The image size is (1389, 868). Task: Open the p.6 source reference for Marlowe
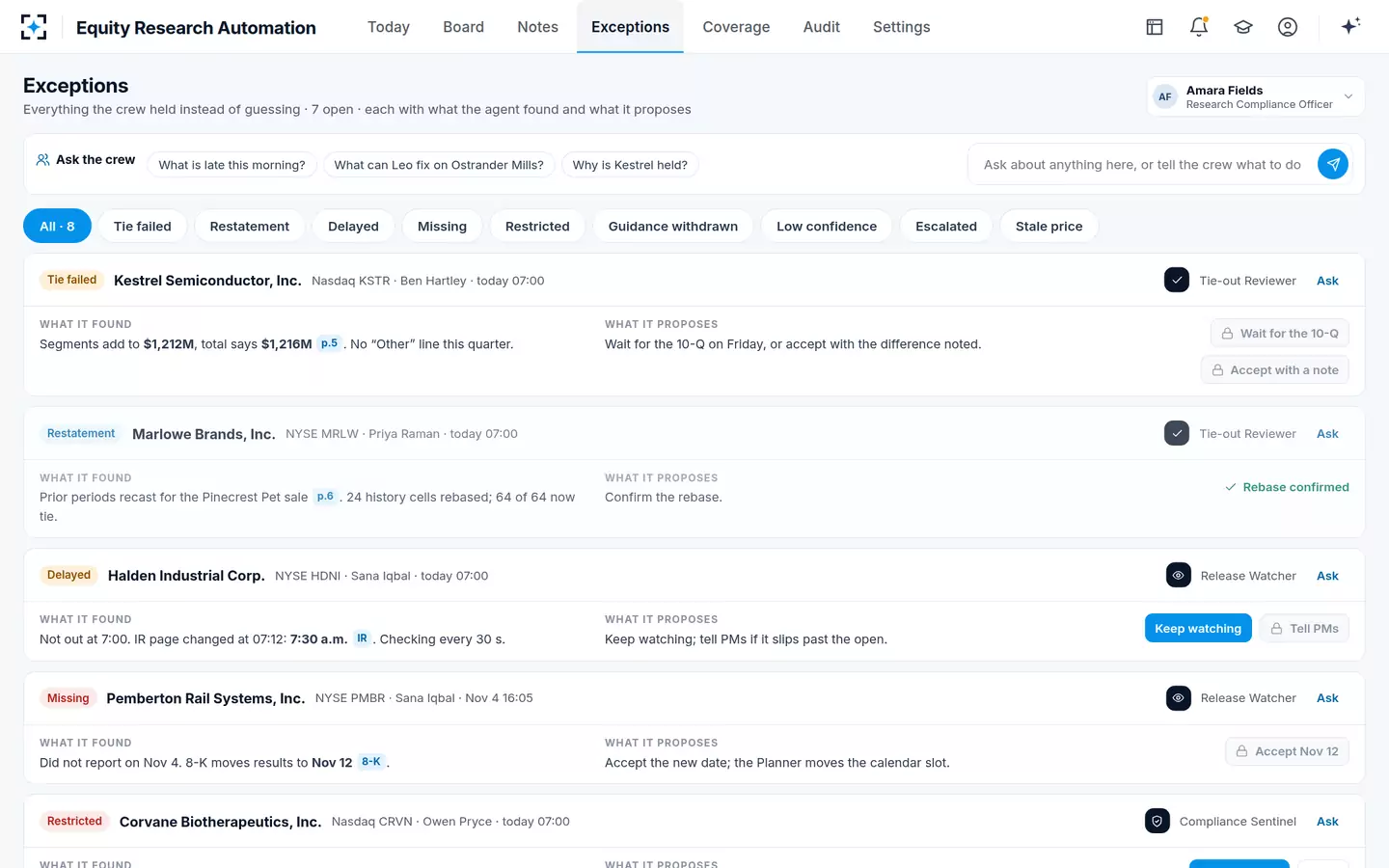coord(325,497)
